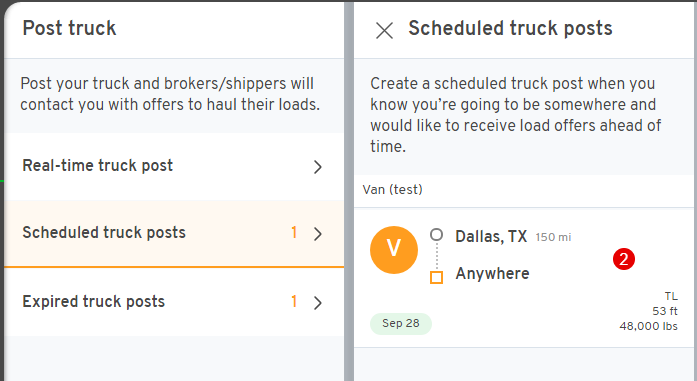Click Dallas, TX origin text
This screenshot has width=697, height=381.
pyautogui.click(x=491, y=237)
